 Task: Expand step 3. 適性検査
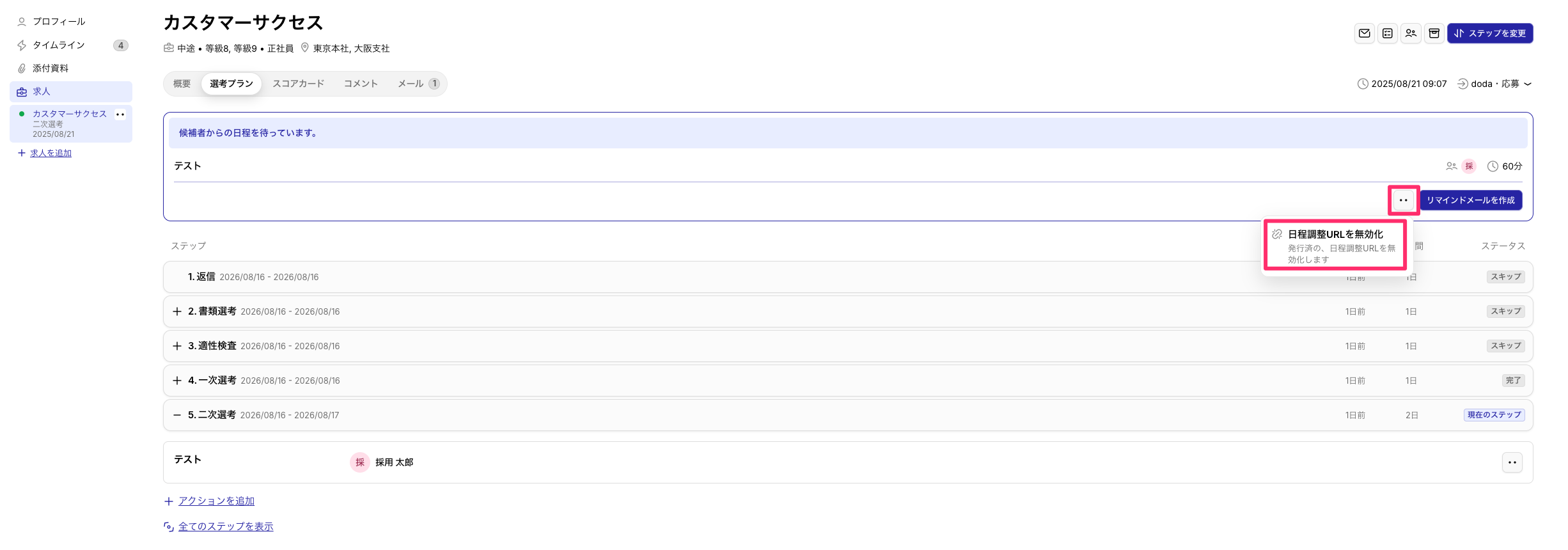[x=177, y=346]
